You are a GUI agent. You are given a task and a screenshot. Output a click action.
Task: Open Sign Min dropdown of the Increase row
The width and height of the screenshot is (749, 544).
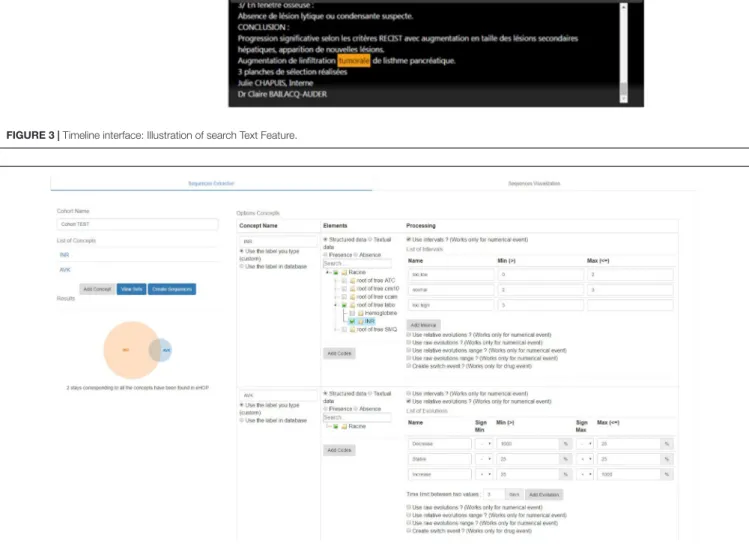[x=484, y=475]
